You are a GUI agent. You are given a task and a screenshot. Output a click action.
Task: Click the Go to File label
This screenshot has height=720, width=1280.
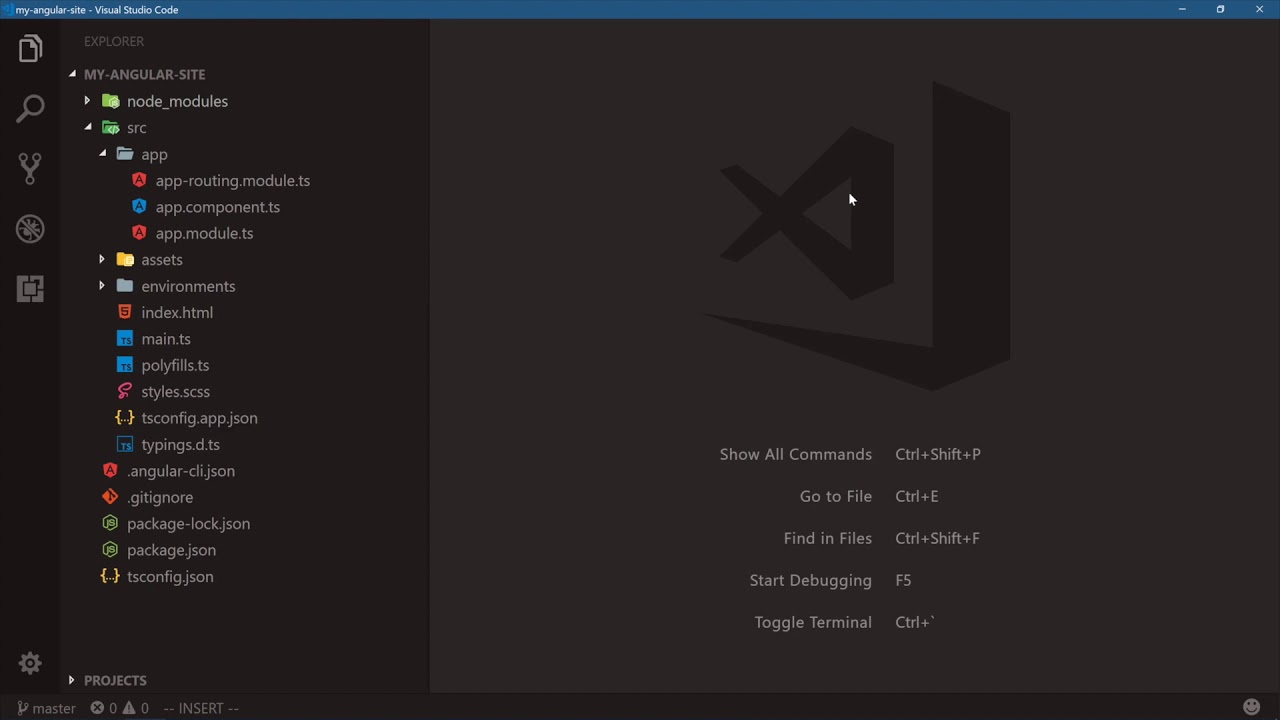[836, 496]
